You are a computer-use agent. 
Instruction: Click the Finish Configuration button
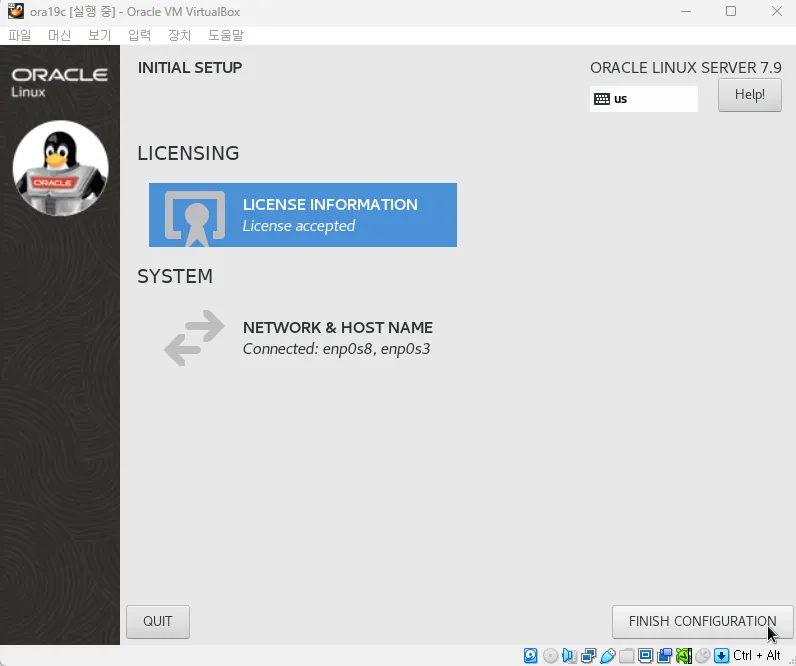click(x=702, y=621)
